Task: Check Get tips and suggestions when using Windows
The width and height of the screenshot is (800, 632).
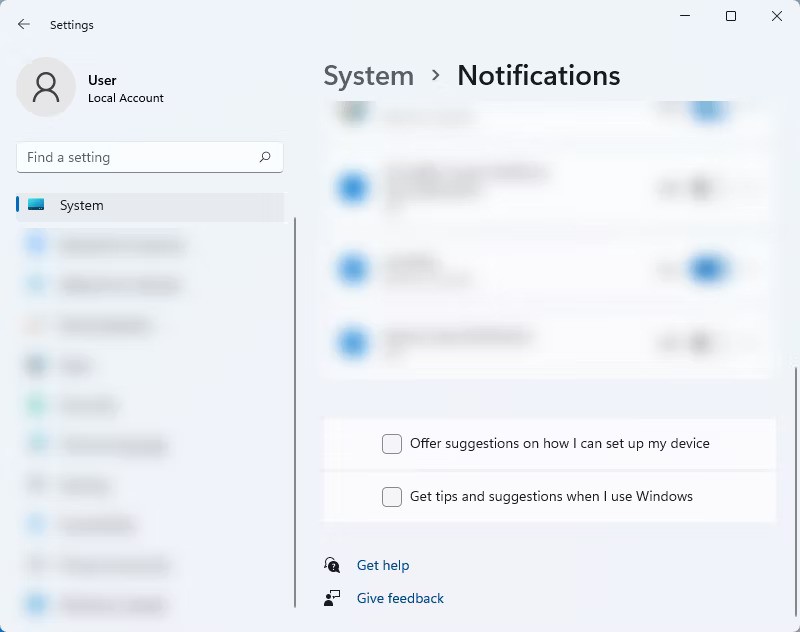Action: coord(392,497)
